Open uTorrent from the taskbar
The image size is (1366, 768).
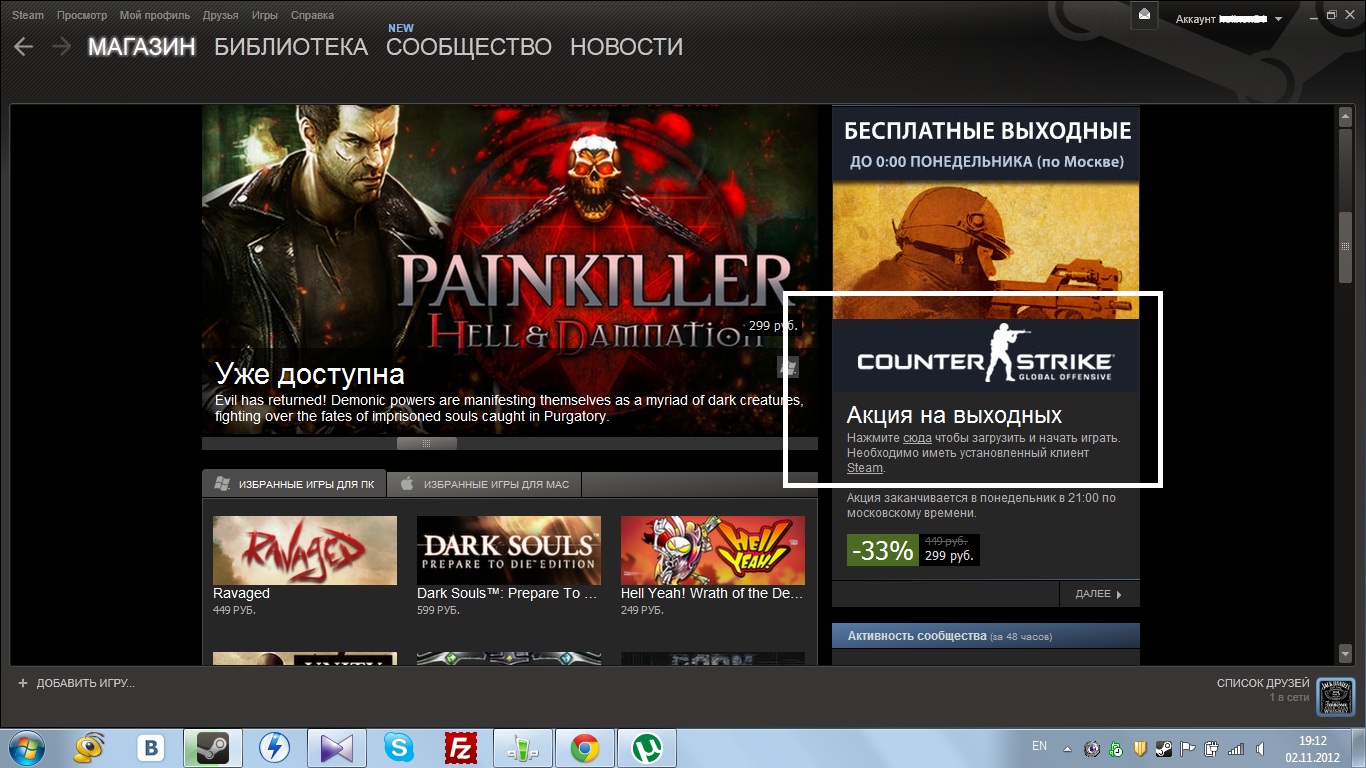point(647,747)
